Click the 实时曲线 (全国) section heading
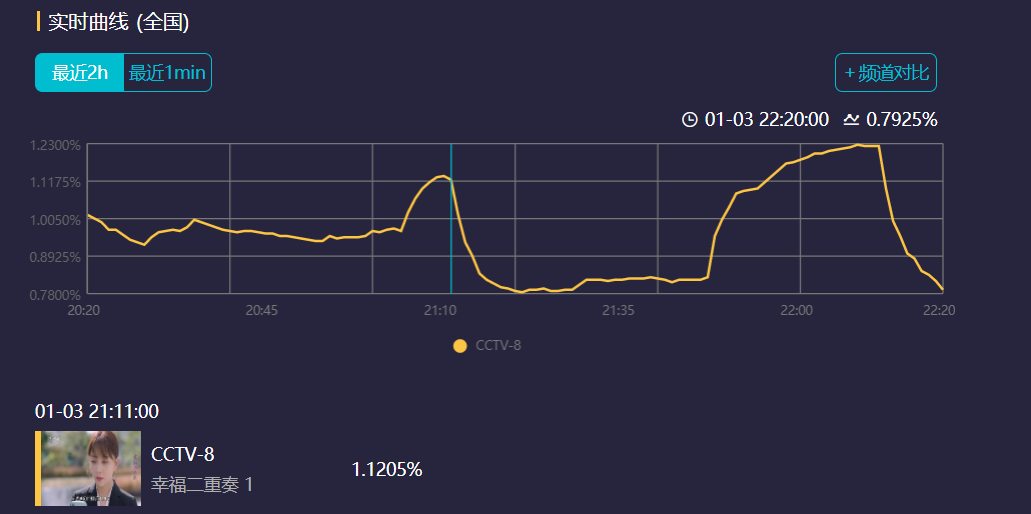 (118, 22)
